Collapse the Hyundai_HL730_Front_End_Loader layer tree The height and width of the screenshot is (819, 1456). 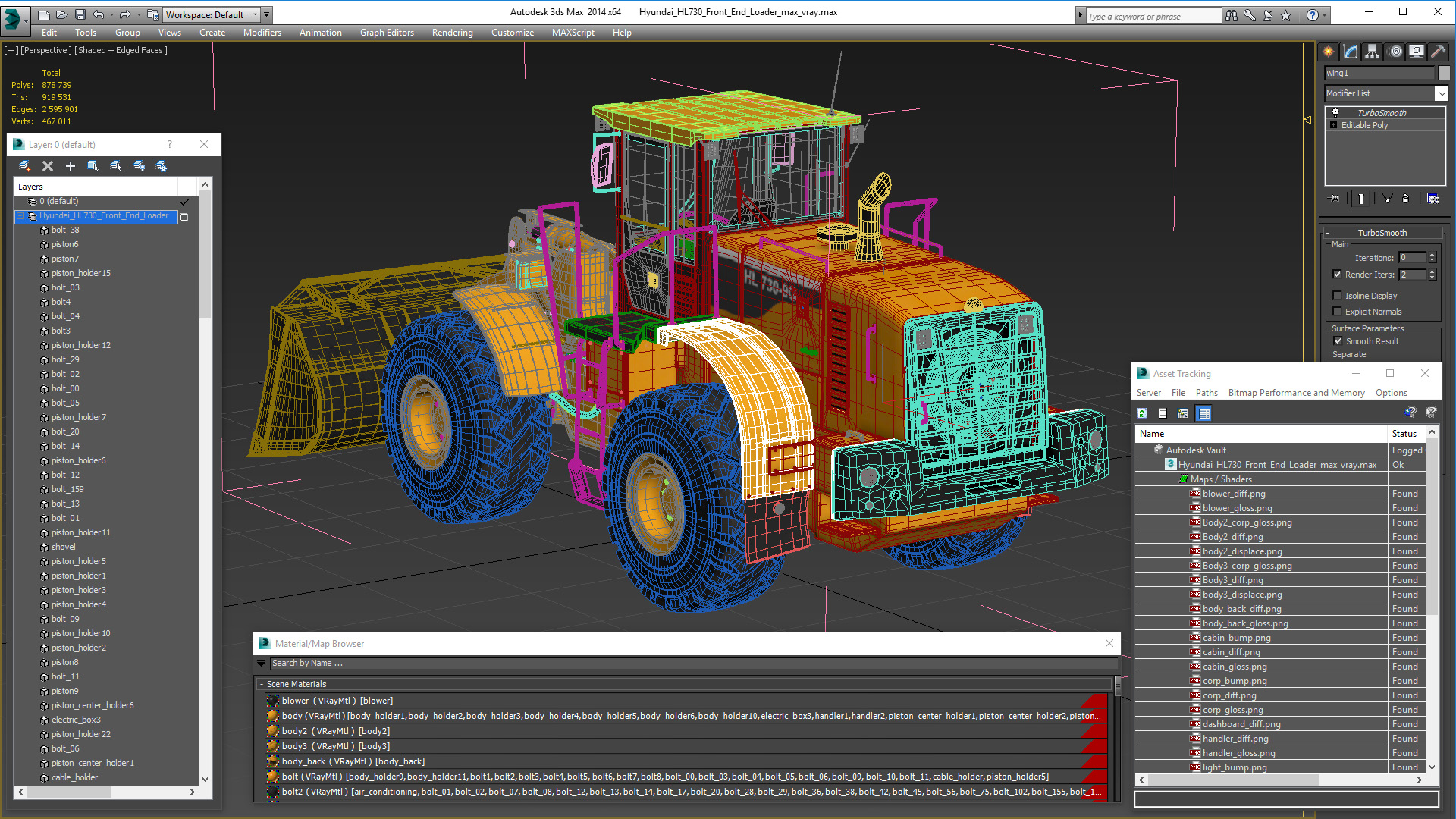pyautogui.click(x=20, y=216)
